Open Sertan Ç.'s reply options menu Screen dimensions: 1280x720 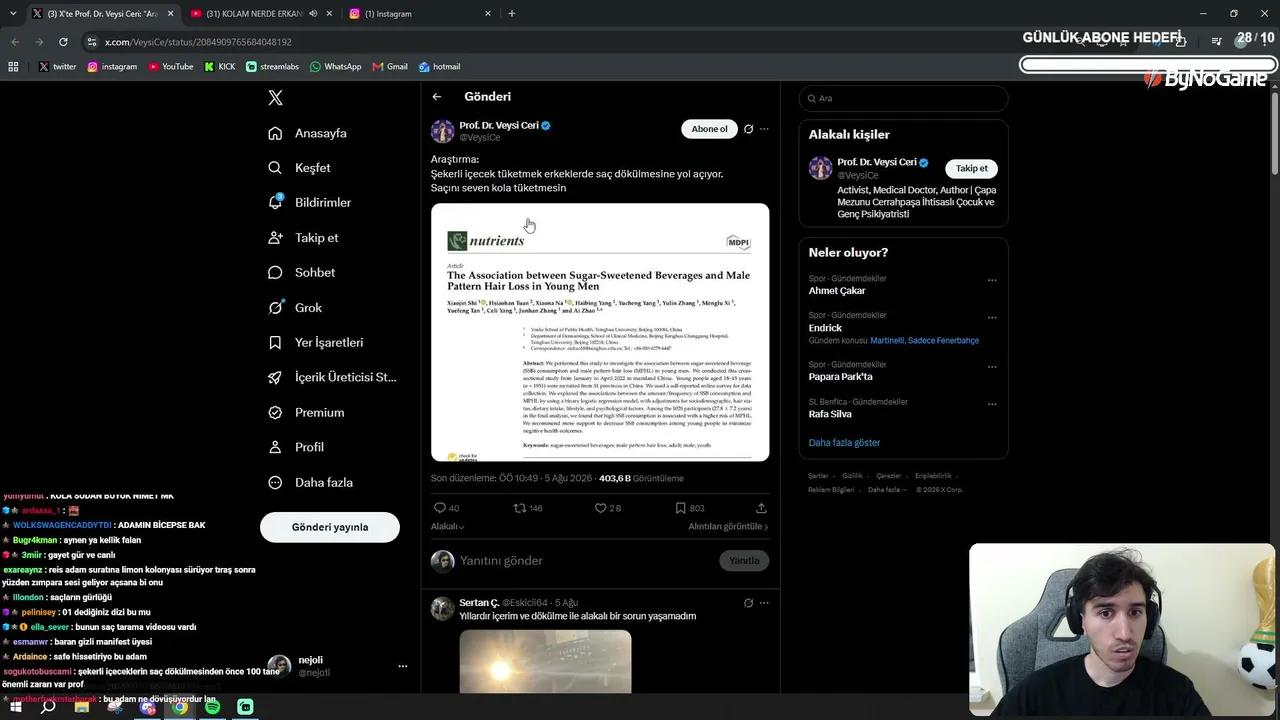764,603
